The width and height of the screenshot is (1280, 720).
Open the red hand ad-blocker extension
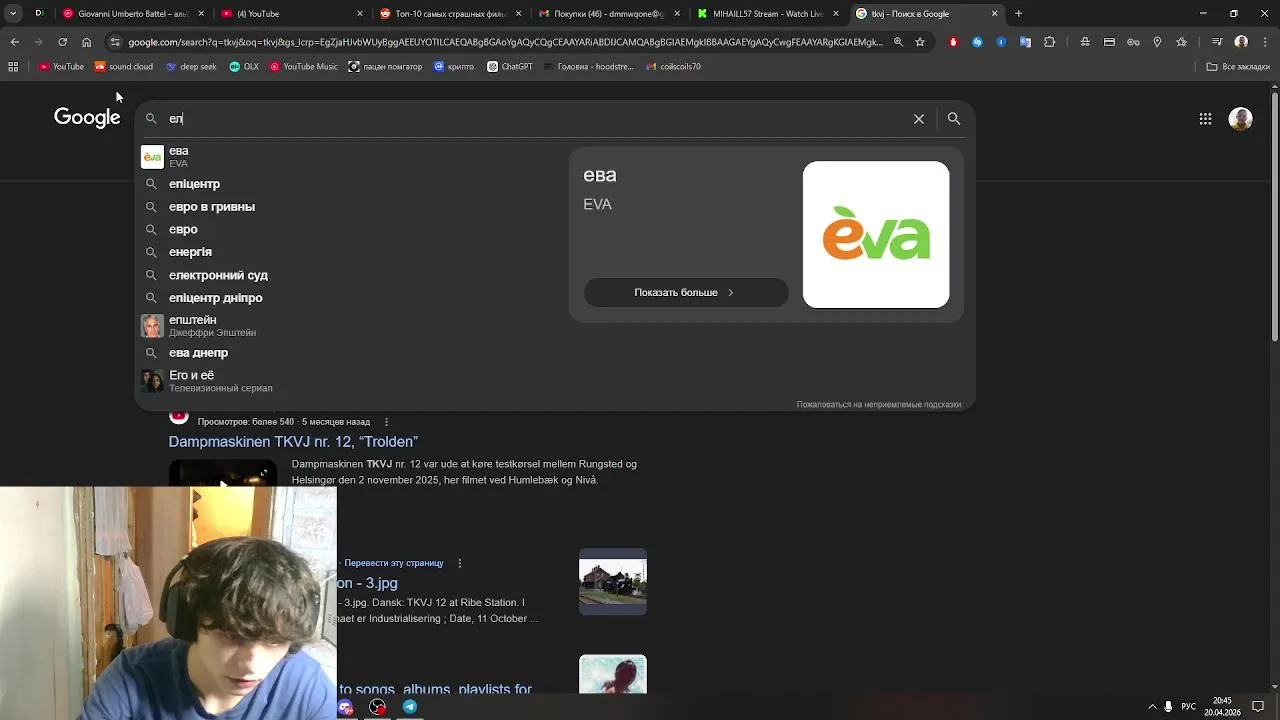coord(953,42)
